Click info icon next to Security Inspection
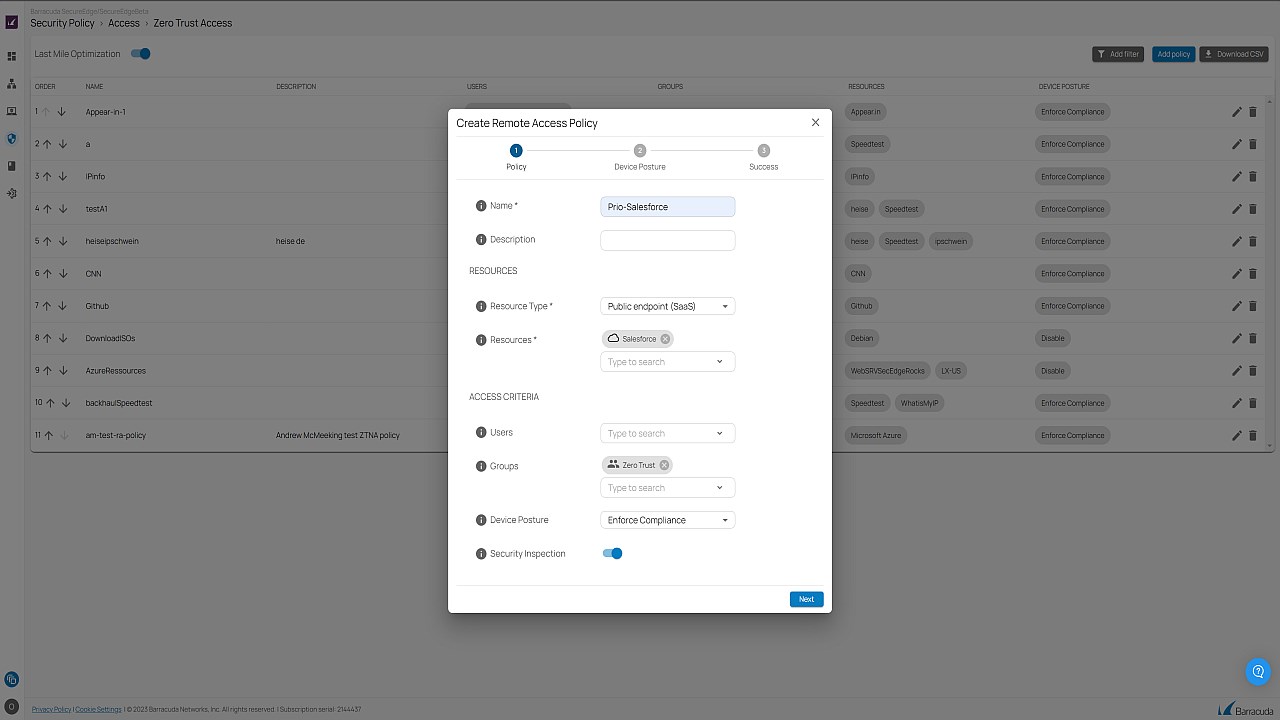Image resolution: width=1280 pixels, height=720 pixels. tap(481, 554)
